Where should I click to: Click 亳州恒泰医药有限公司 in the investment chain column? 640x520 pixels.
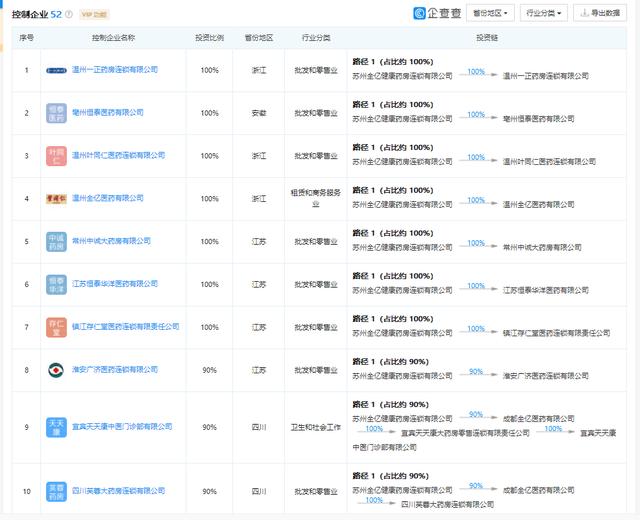click(x=538, y=119)
